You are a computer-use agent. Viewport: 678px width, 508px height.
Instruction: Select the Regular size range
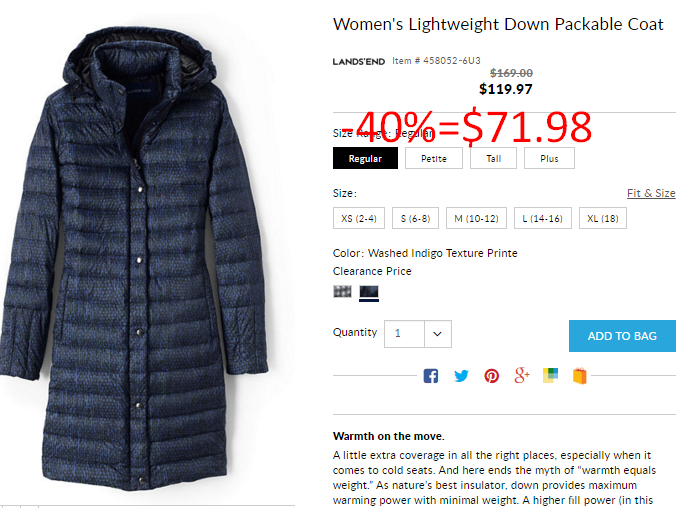pos(365,158)
